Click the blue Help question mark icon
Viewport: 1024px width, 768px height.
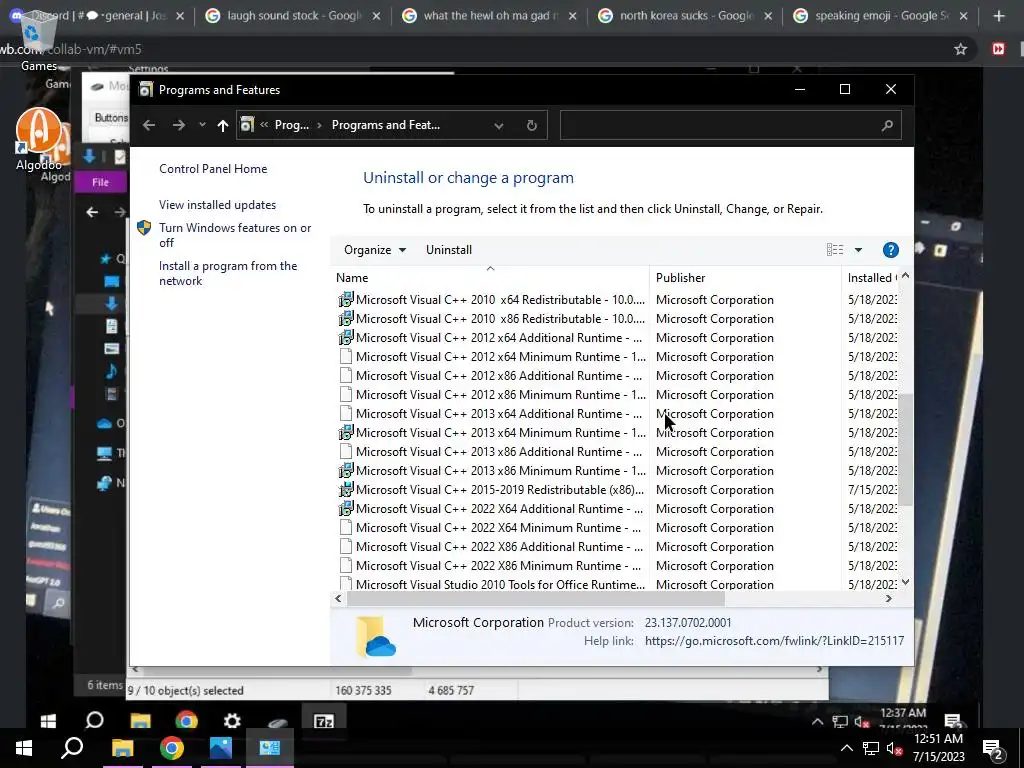pos(890,250)
